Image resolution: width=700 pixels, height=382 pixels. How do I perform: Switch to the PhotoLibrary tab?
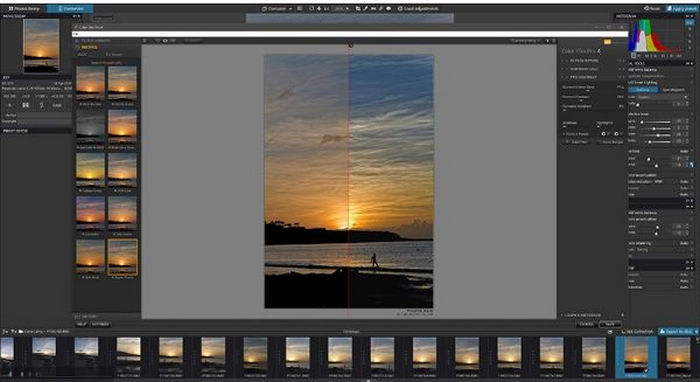(x=24, y=8)
